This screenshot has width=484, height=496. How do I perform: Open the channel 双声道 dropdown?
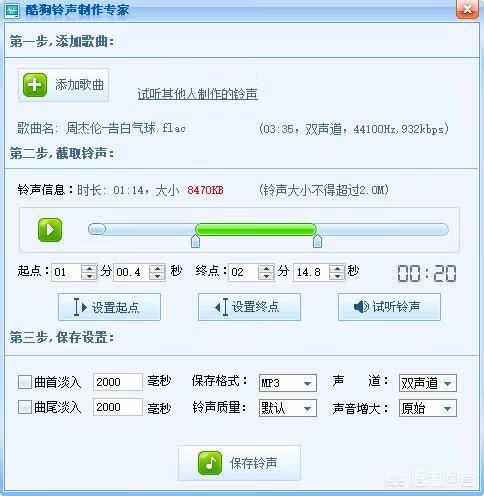coord(428,383)
